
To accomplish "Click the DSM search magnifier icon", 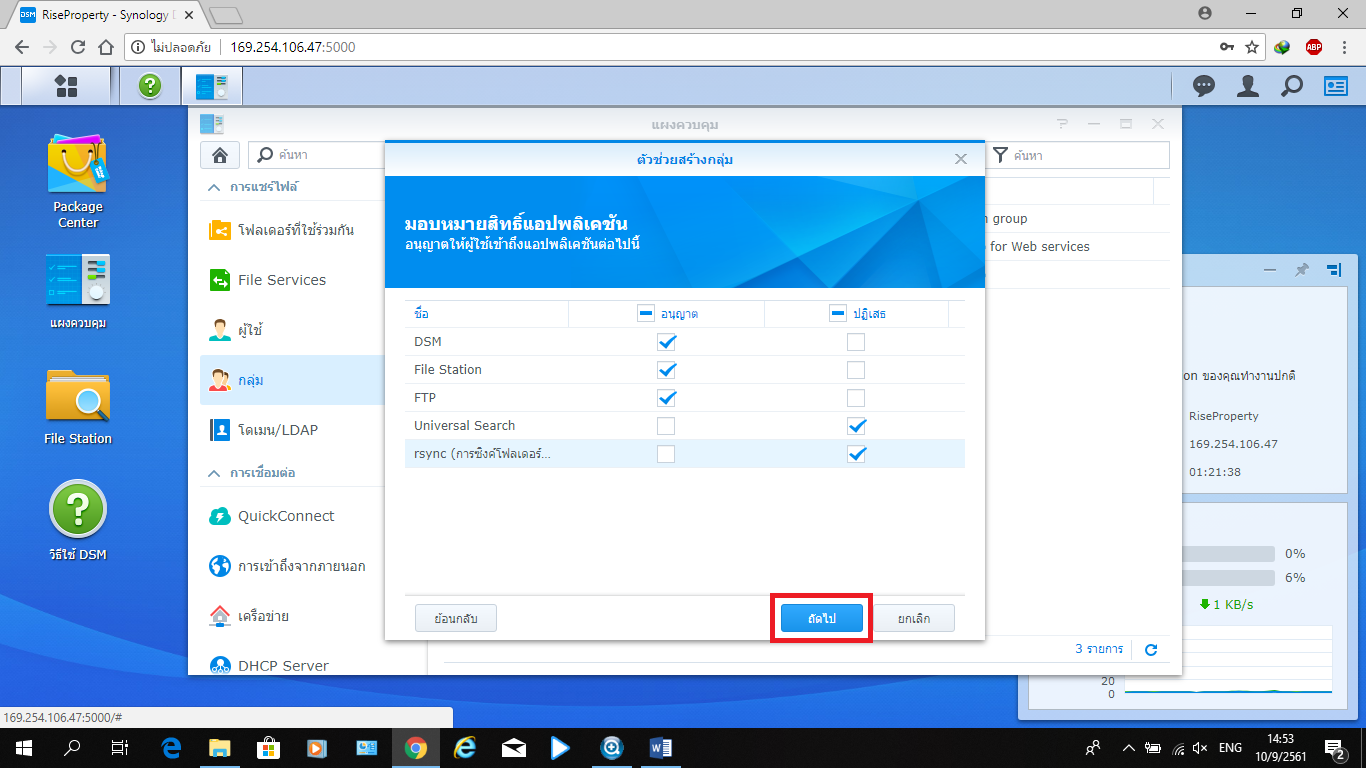I will coord(1292,87).
